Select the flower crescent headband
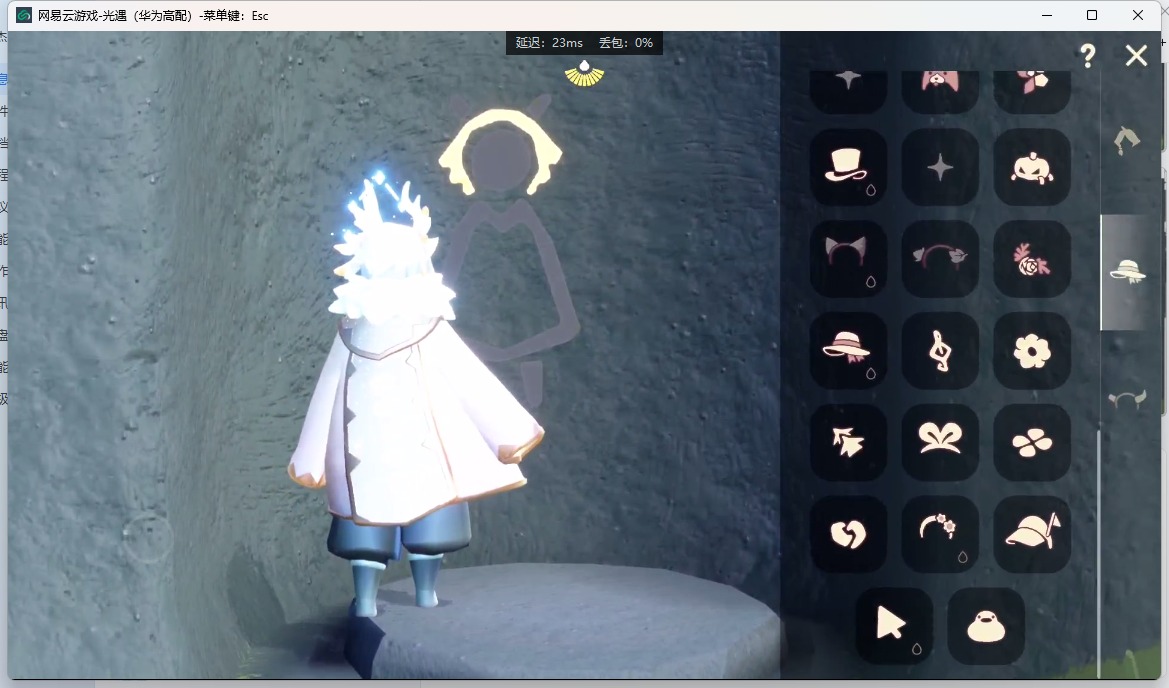This screenshot has width=1169, height=688. pos(939,534)
